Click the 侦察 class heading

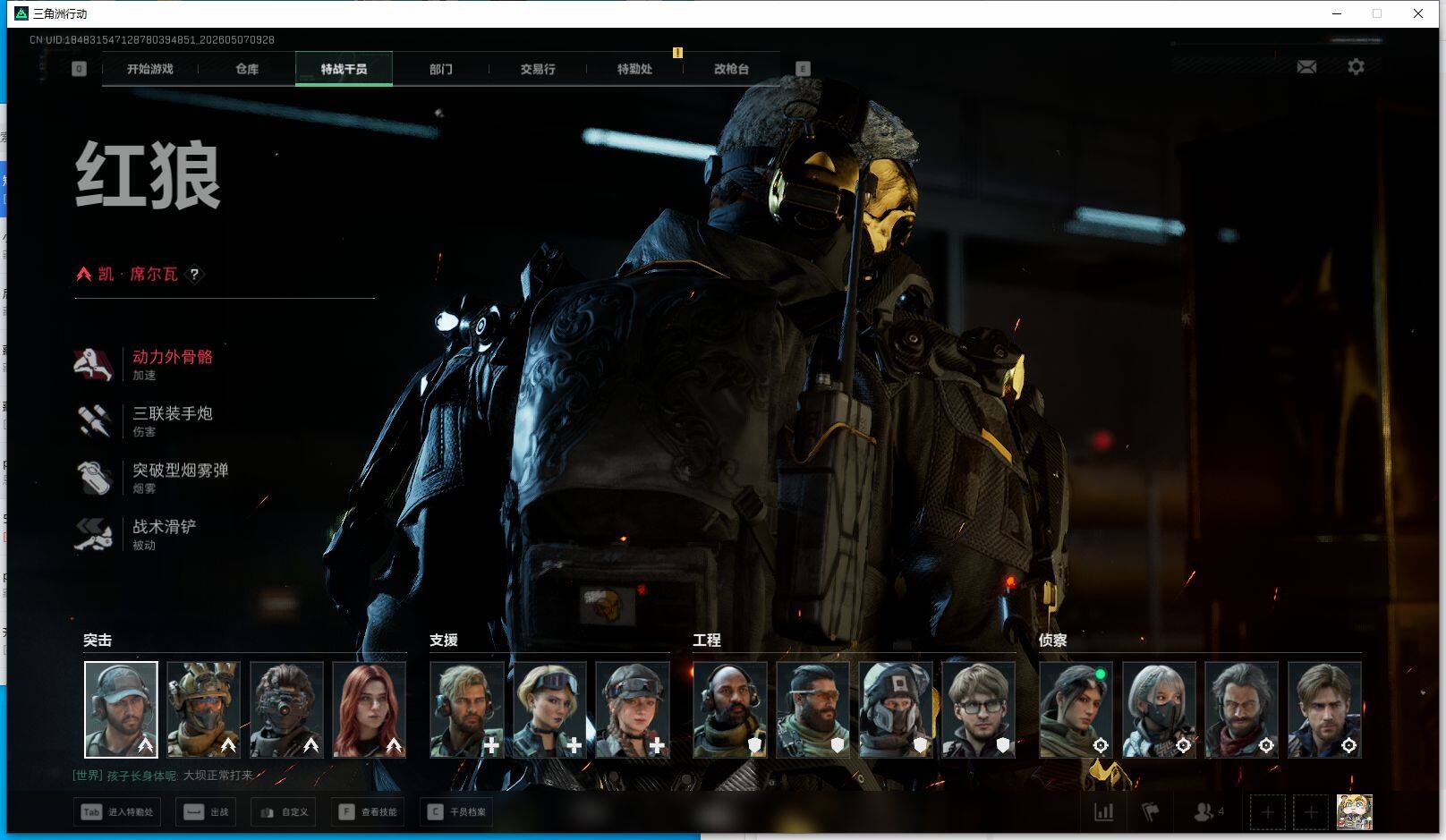tap(1052, 641)
